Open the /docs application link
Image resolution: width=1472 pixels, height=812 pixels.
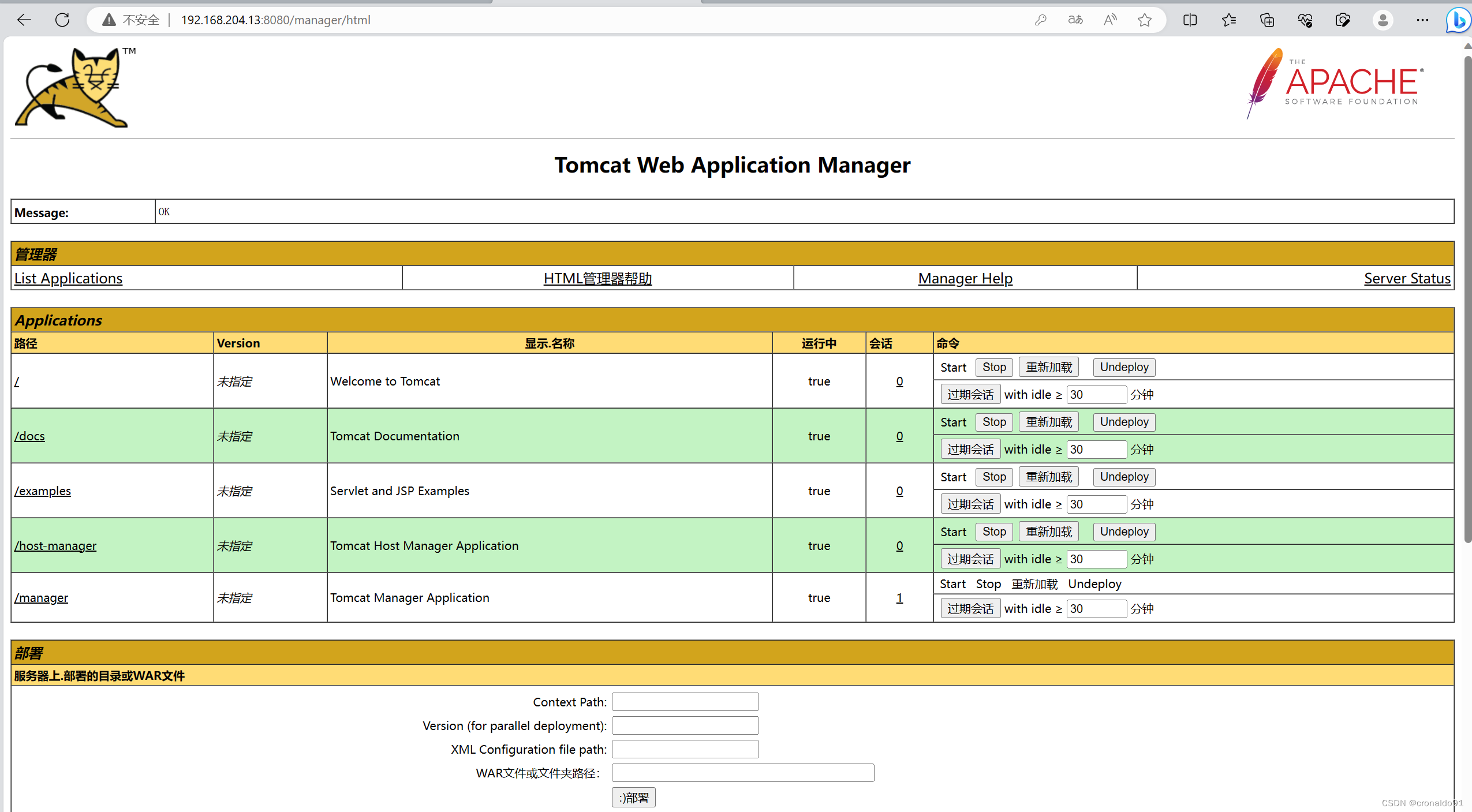pyautogui.click(x=29, y=436)
